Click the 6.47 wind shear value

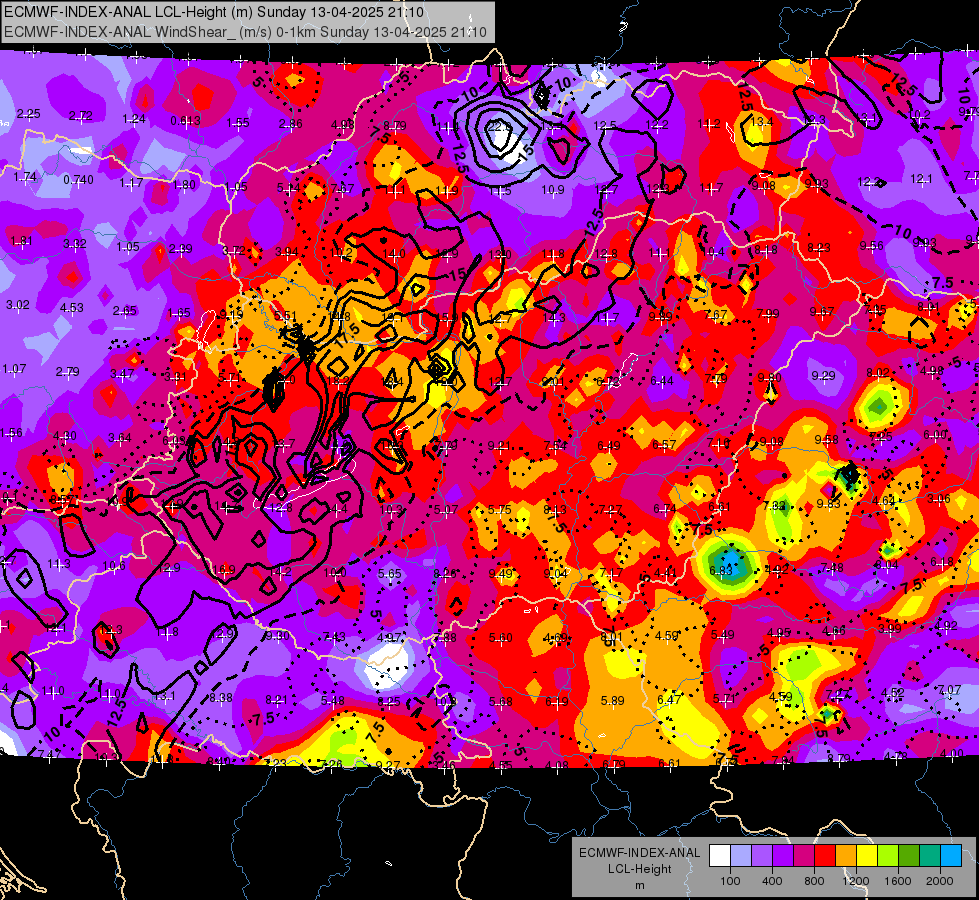(x=669, y=700)
